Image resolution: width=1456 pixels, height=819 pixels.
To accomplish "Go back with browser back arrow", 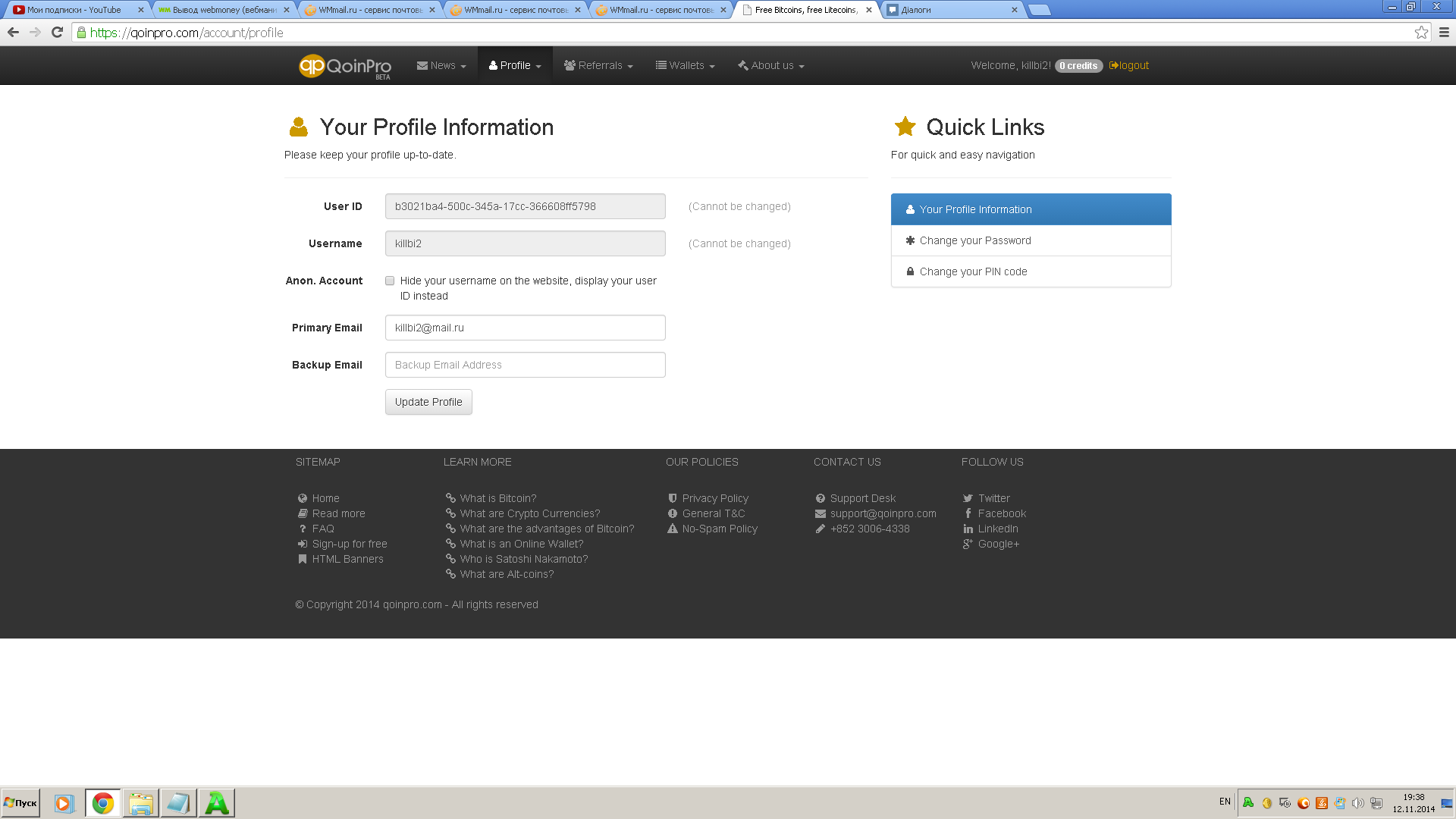I will click(x=13, y=33).
